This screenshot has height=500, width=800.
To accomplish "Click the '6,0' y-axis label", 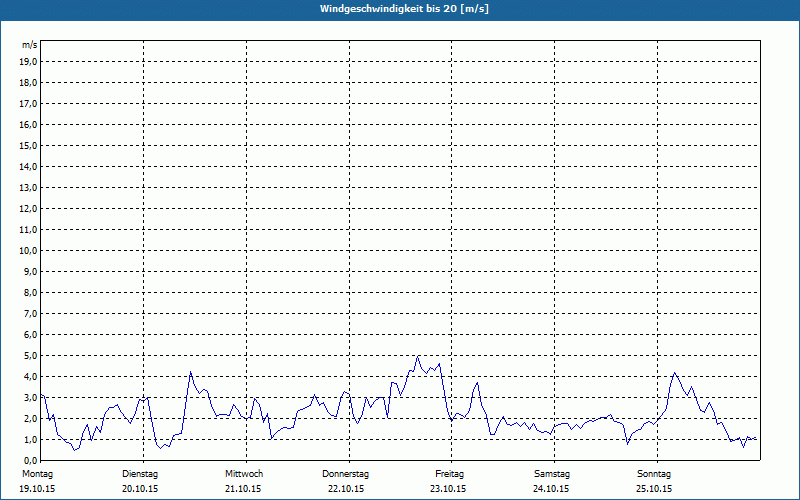I will coord(30,334).
